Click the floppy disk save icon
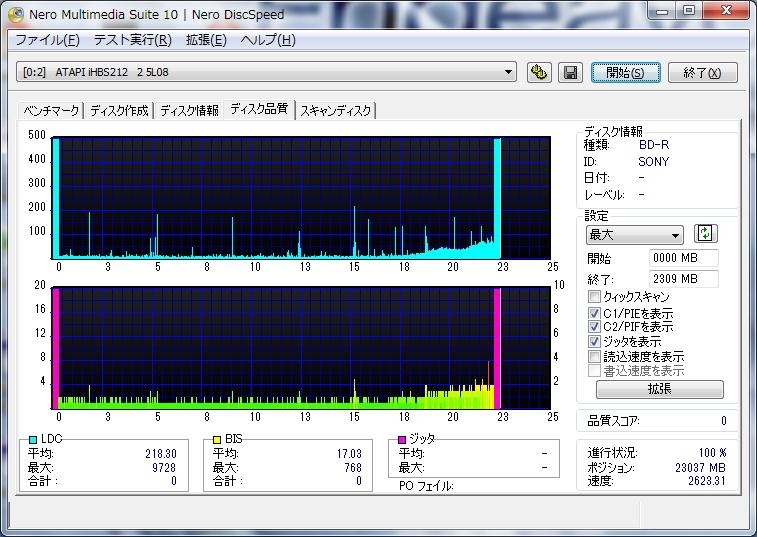757x537 pixels. (x=571, y=72)
